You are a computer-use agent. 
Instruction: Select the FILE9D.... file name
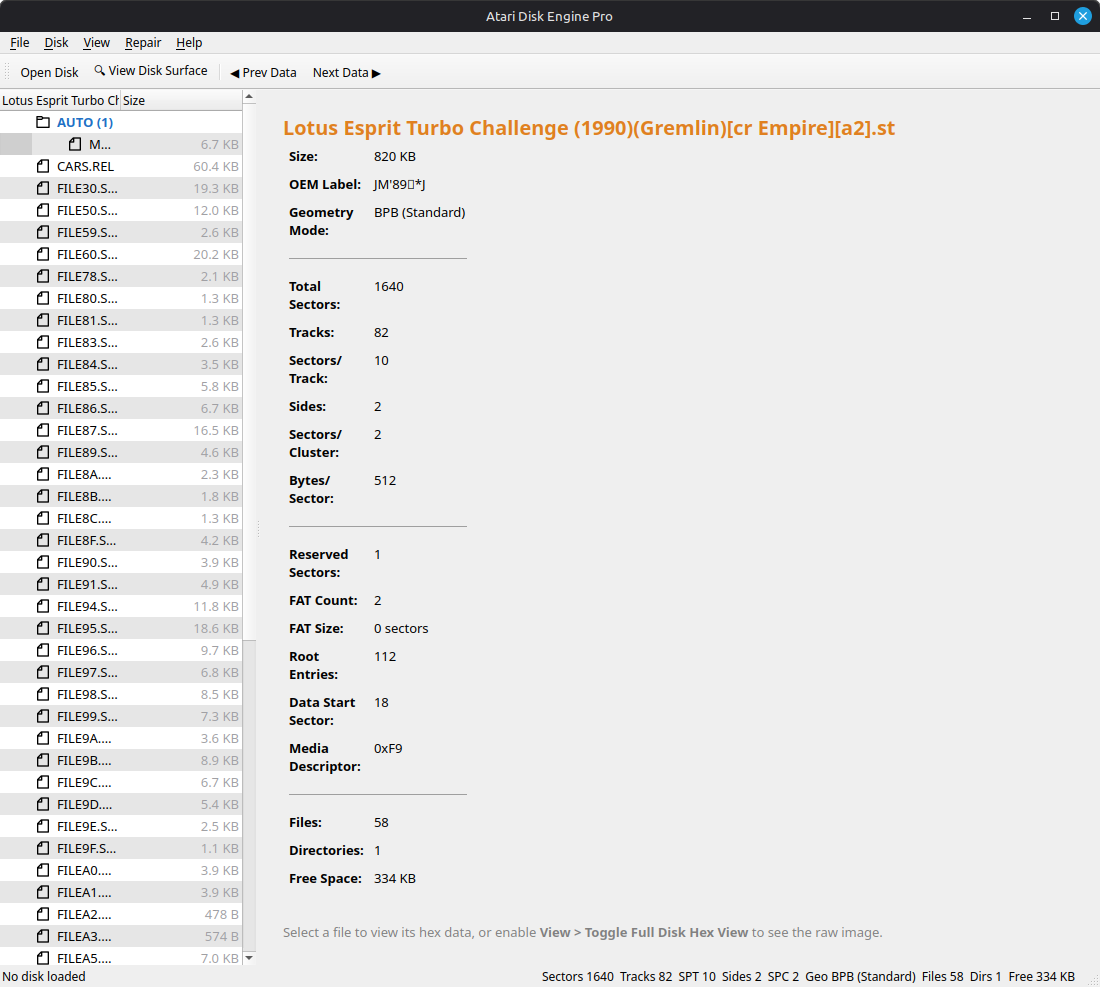point(84,805)
